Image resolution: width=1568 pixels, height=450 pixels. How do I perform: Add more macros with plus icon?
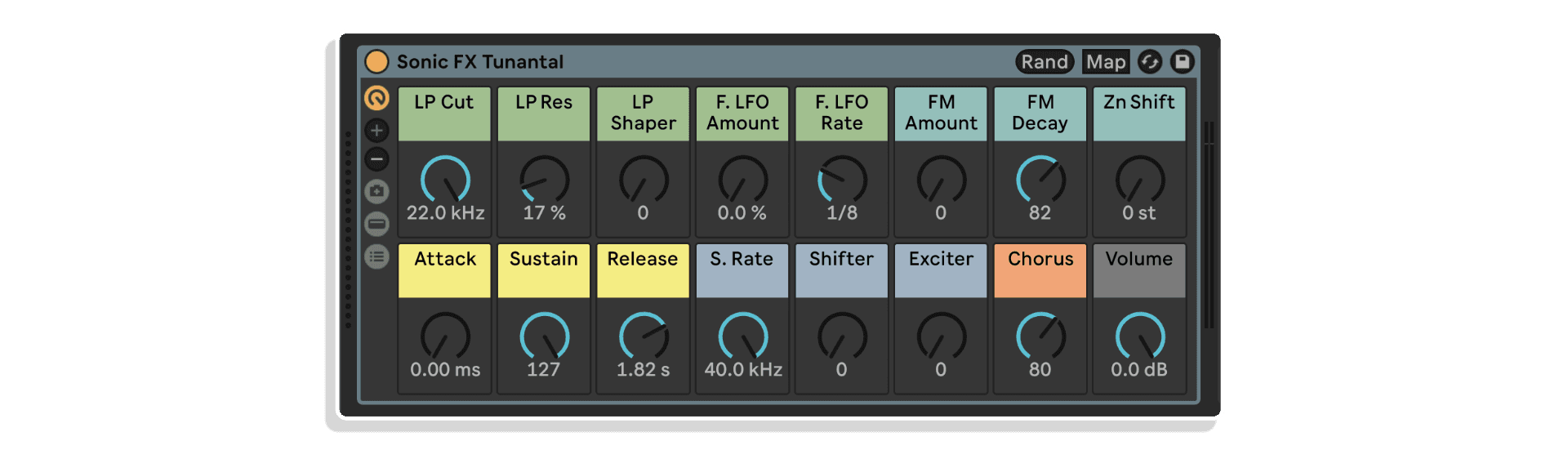pos(376,130)
